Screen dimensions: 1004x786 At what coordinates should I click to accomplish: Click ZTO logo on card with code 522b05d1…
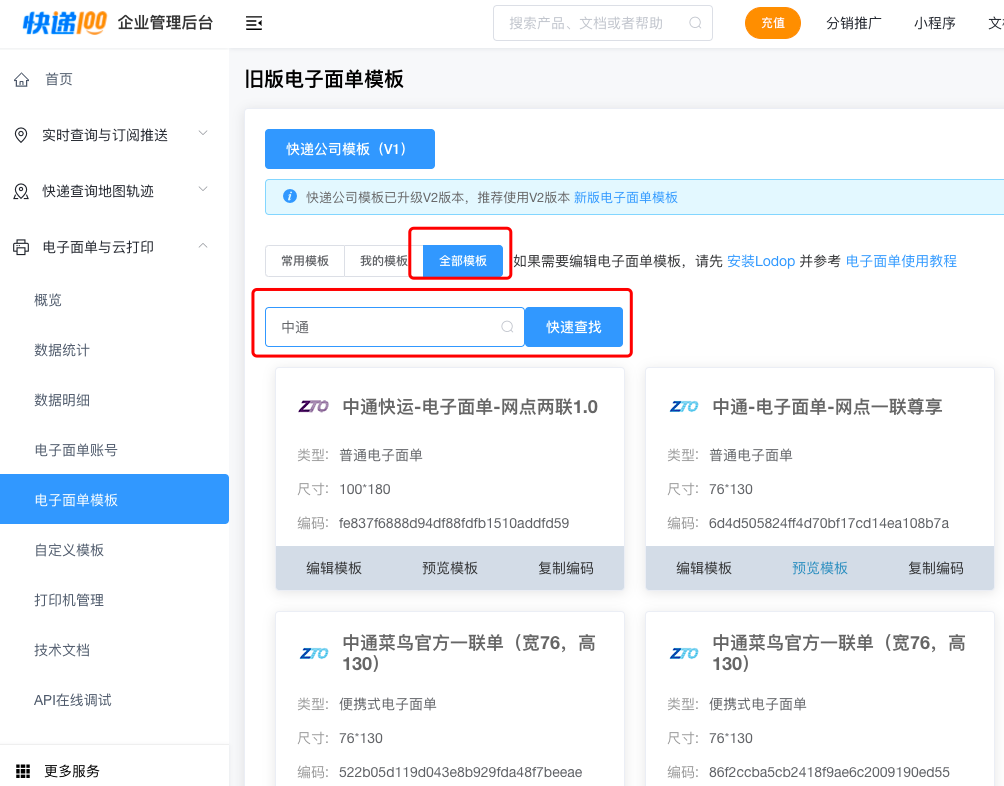point(314,653)
